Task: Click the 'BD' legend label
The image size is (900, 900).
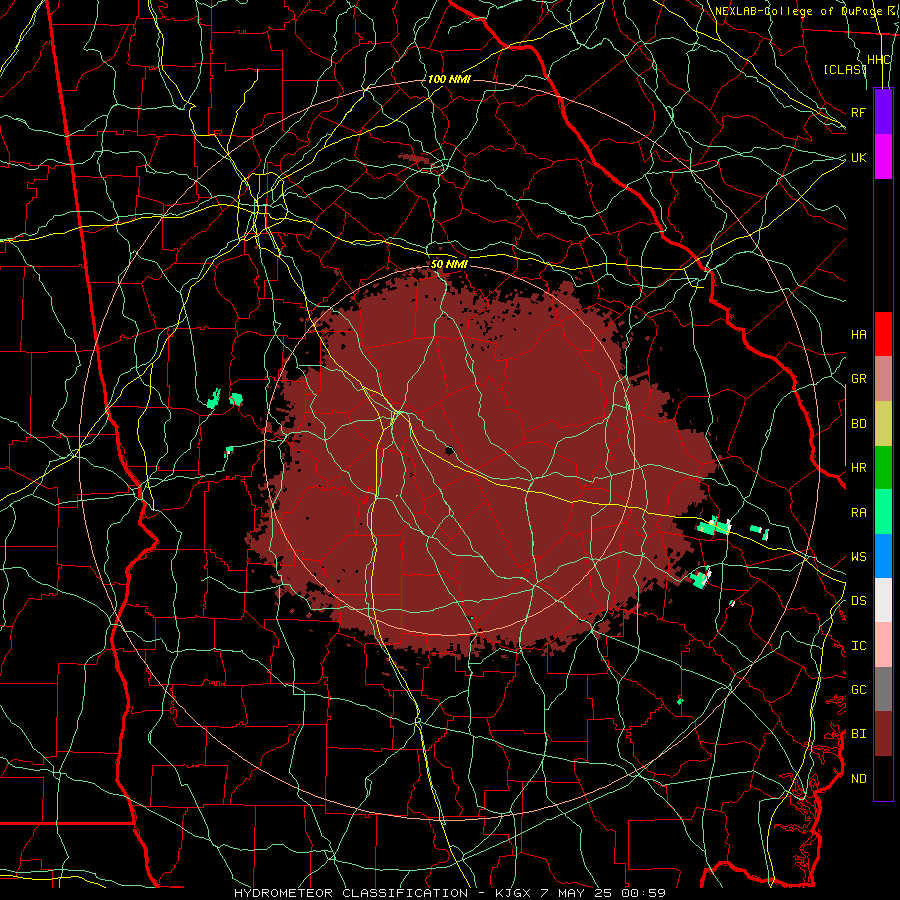Action: pos(859,424)
